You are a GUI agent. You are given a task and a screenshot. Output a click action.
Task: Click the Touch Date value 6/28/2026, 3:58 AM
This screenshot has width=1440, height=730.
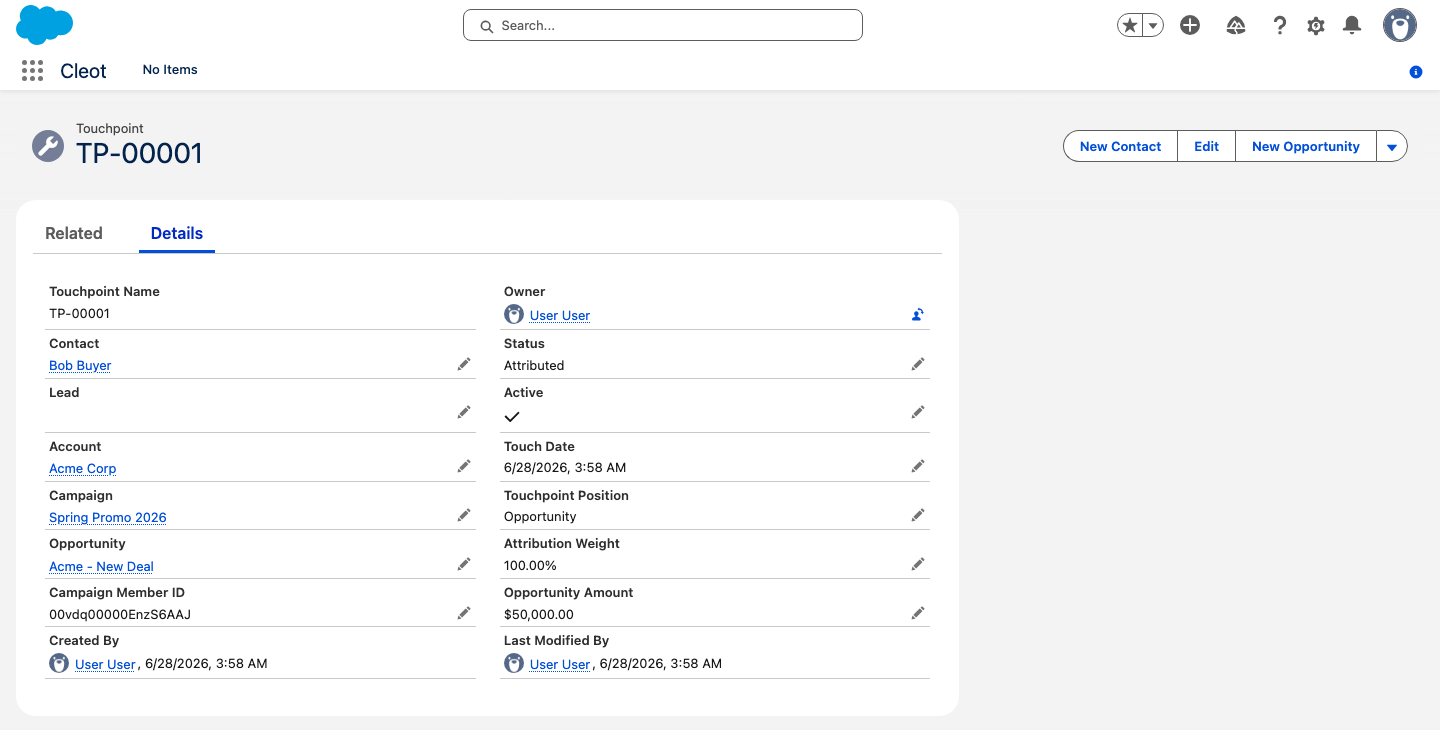click(x=565, y=467)
